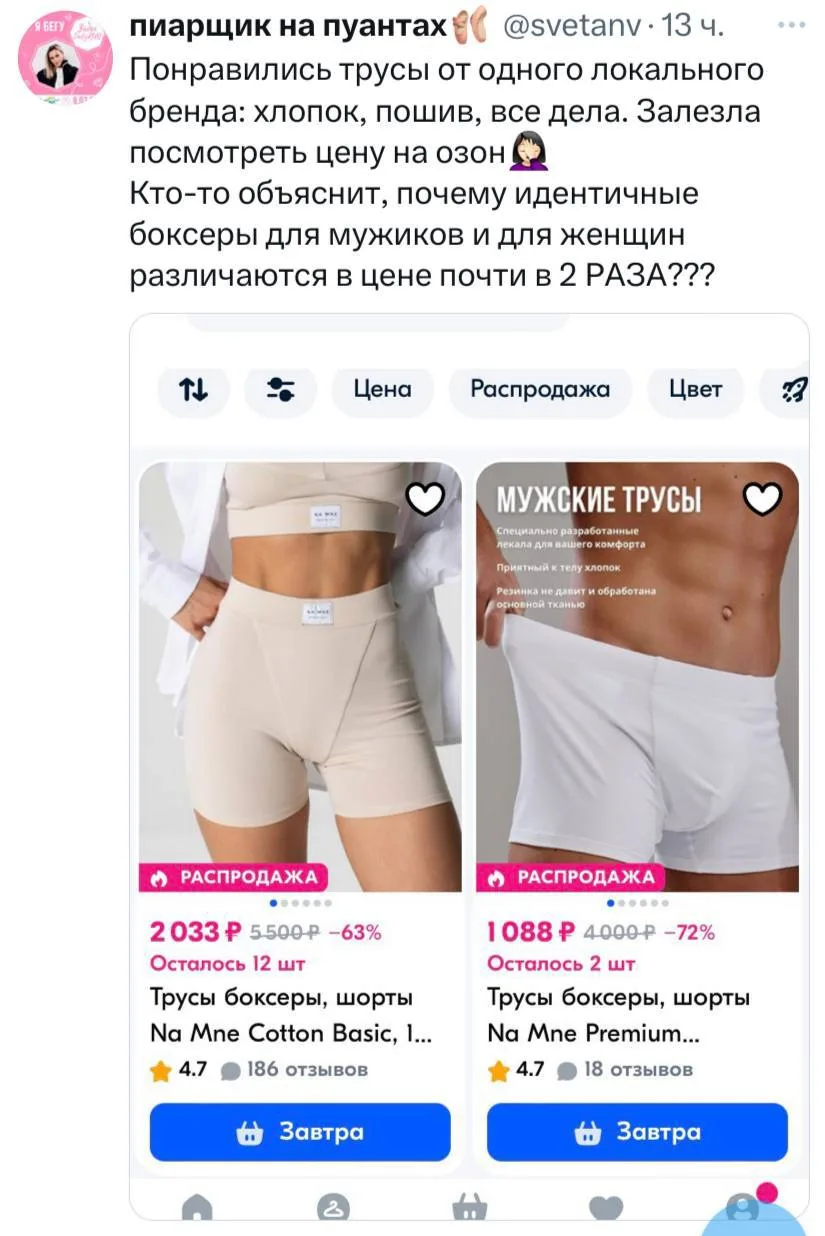The height and width of the screenshot is (1236, 825).
Task: Toggle favorite heart on beige boxers product
Action: click(428, 498)
